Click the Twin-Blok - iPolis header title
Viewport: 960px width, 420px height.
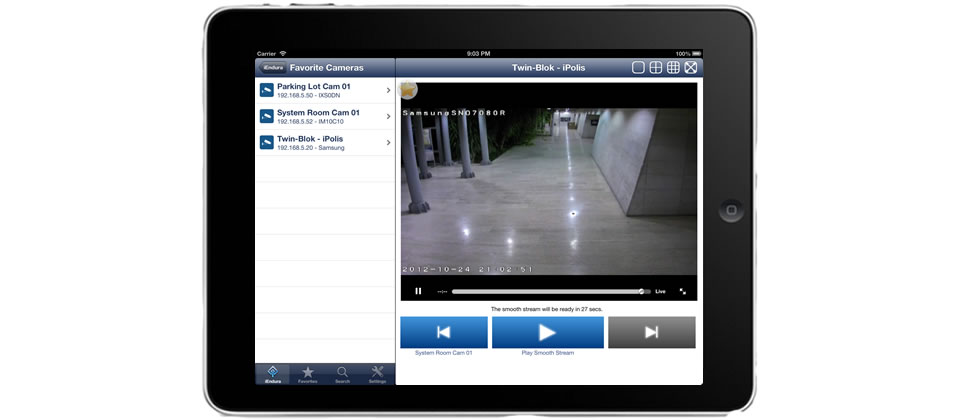549,68
